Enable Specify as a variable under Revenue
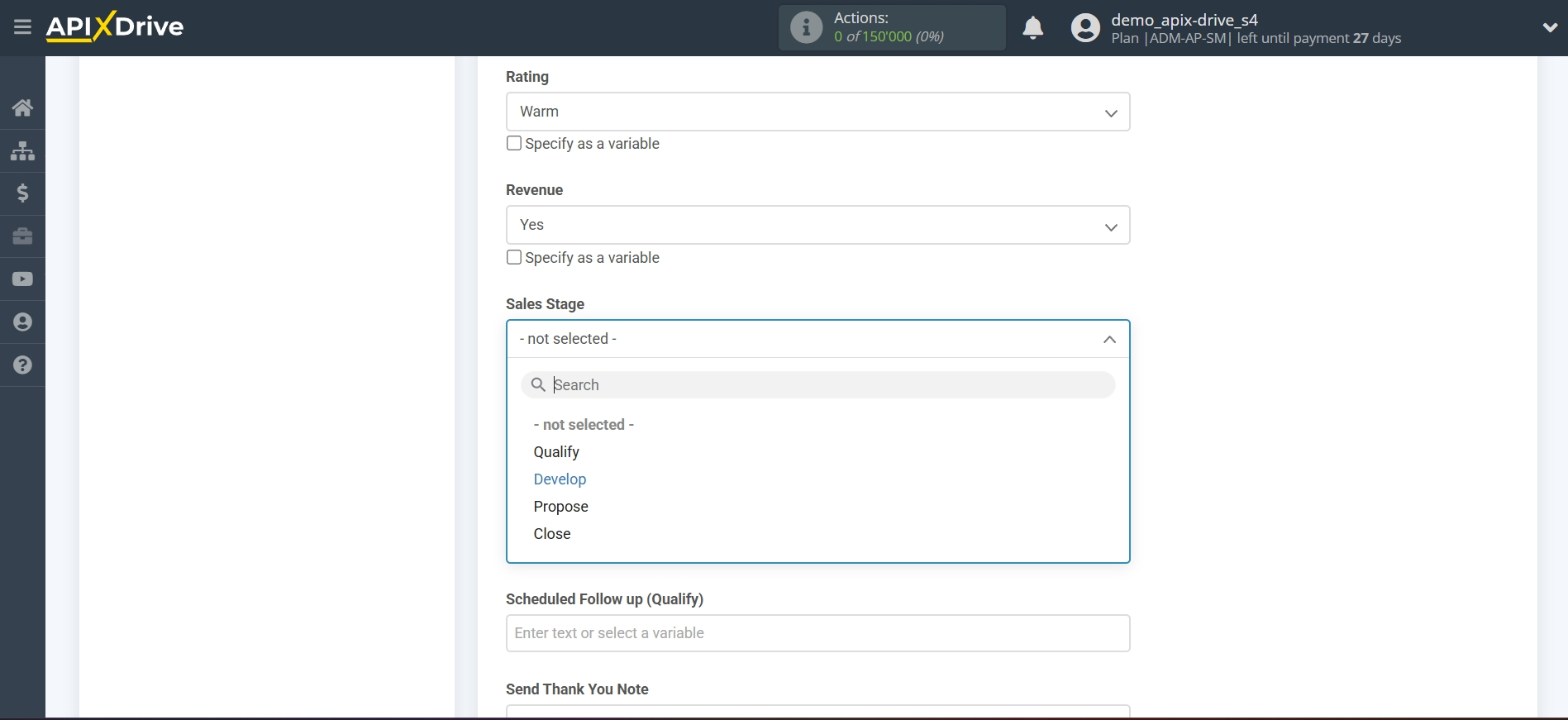The image size is (1568, 720). tap(513, 257)
